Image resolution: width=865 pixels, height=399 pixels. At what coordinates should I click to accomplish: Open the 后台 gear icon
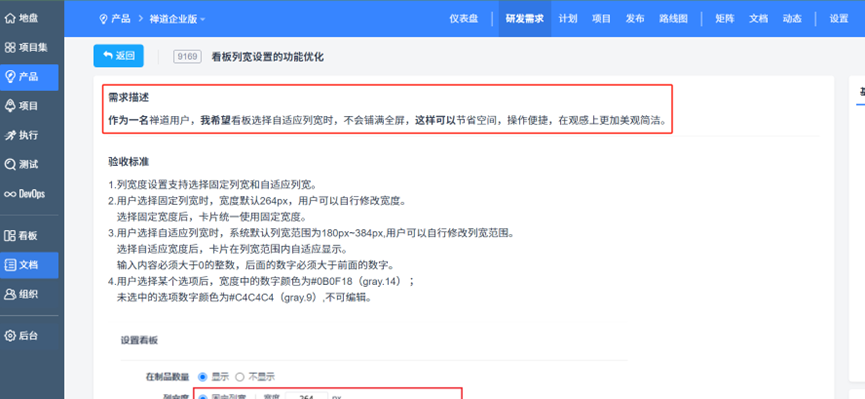pyautogui.click(x=10, y=336)
